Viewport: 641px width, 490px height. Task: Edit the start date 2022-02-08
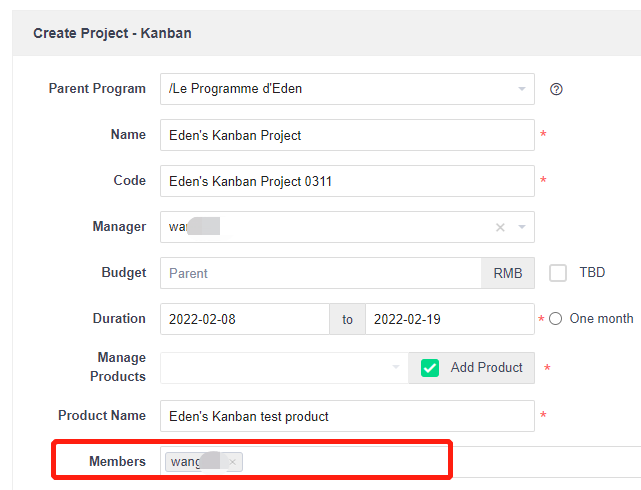tap(244, 319)
